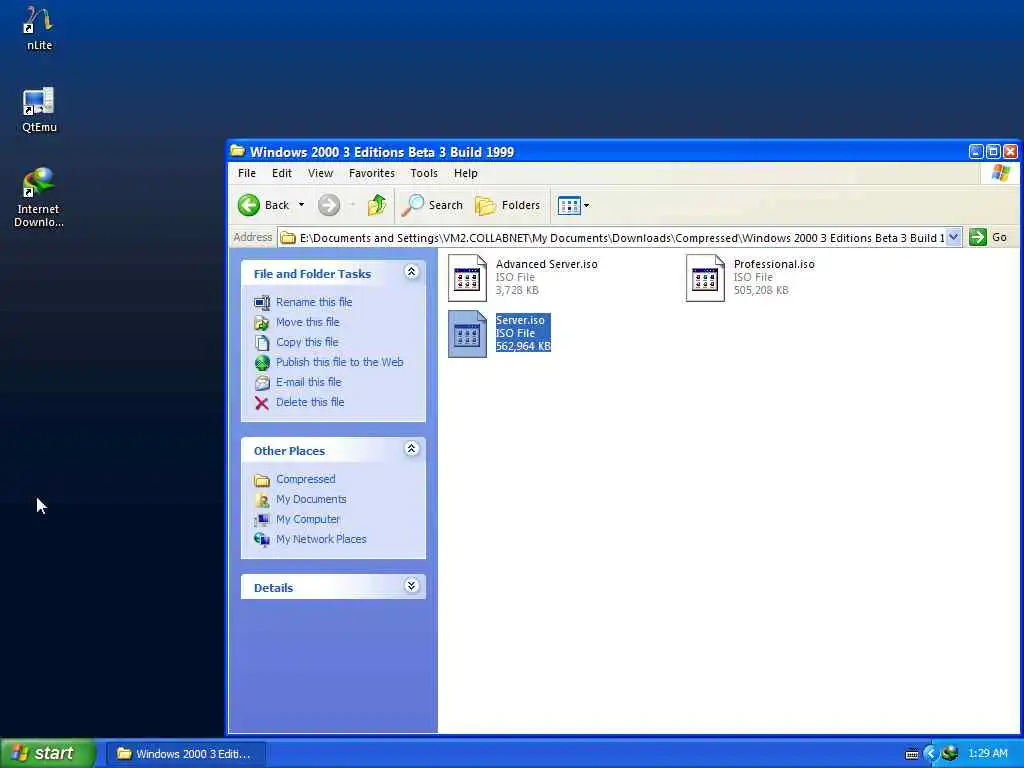
Task: Click the Rename this file icon
Action: (x=262, y=302)
